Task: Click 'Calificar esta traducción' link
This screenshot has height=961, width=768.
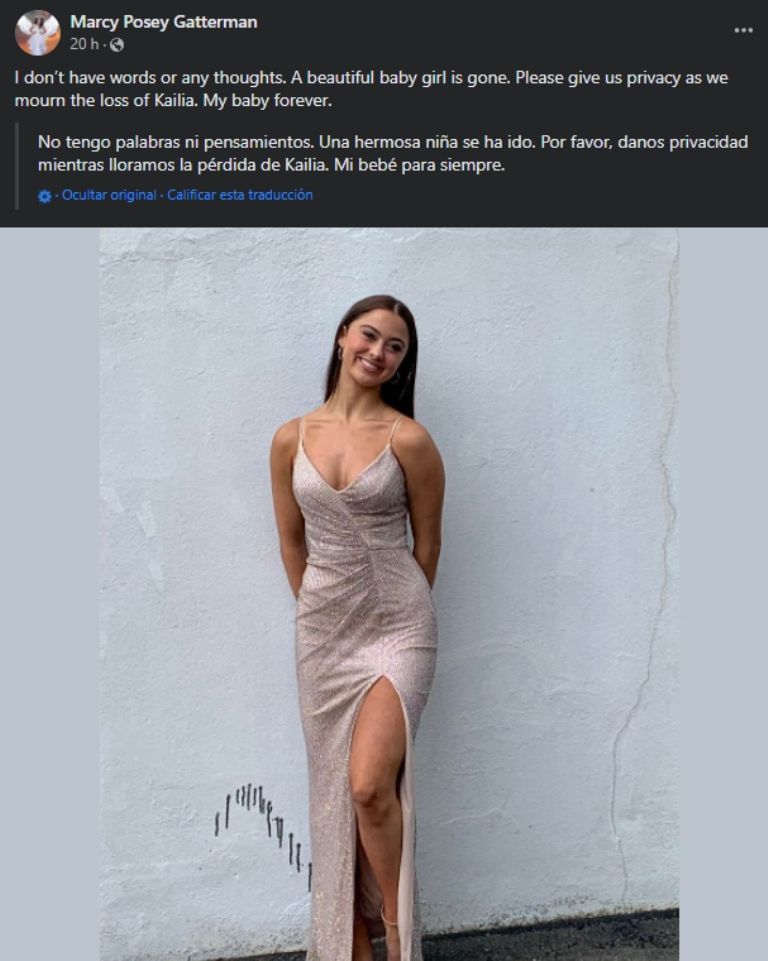Action: coord(240,195)
